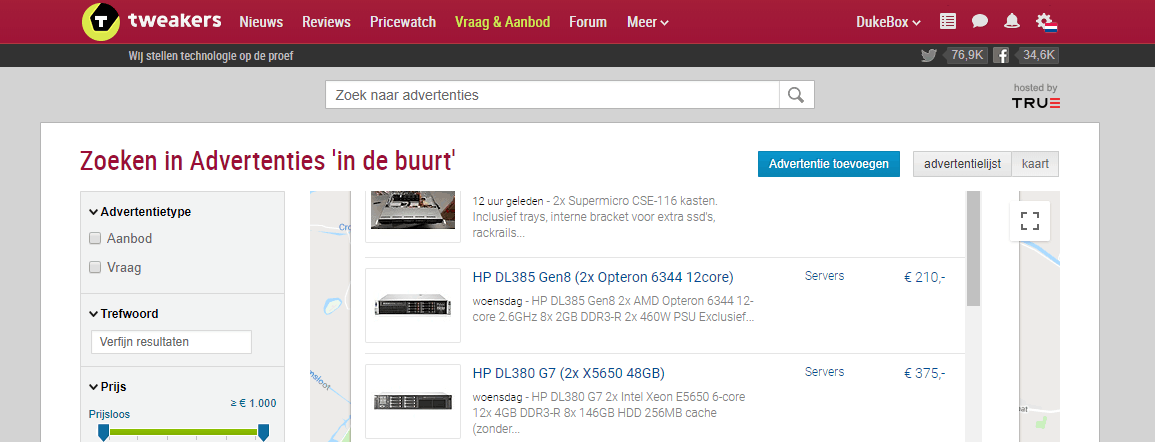Click the results list scrollbar thumb
The height and width of the screenshot is (442, 1155).
tap(973, 249)
